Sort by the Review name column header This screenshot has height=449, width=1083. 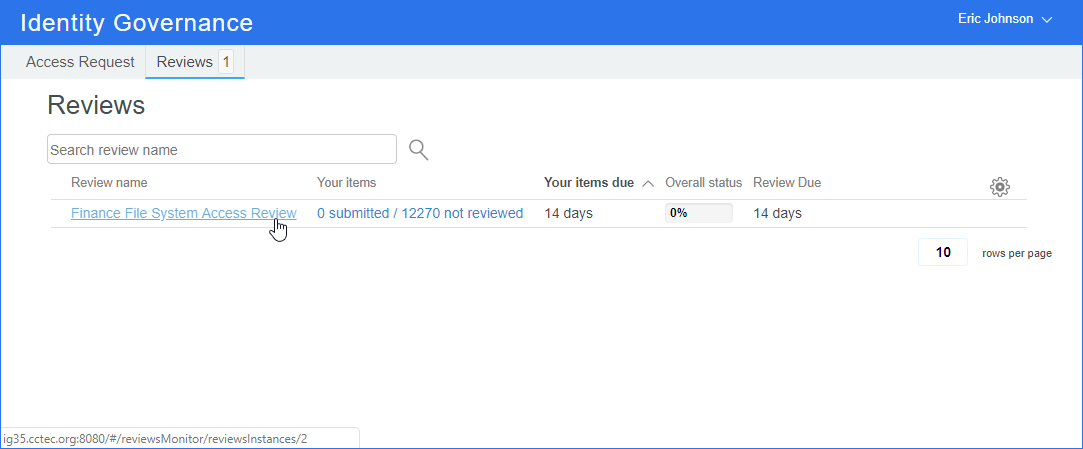109,183
